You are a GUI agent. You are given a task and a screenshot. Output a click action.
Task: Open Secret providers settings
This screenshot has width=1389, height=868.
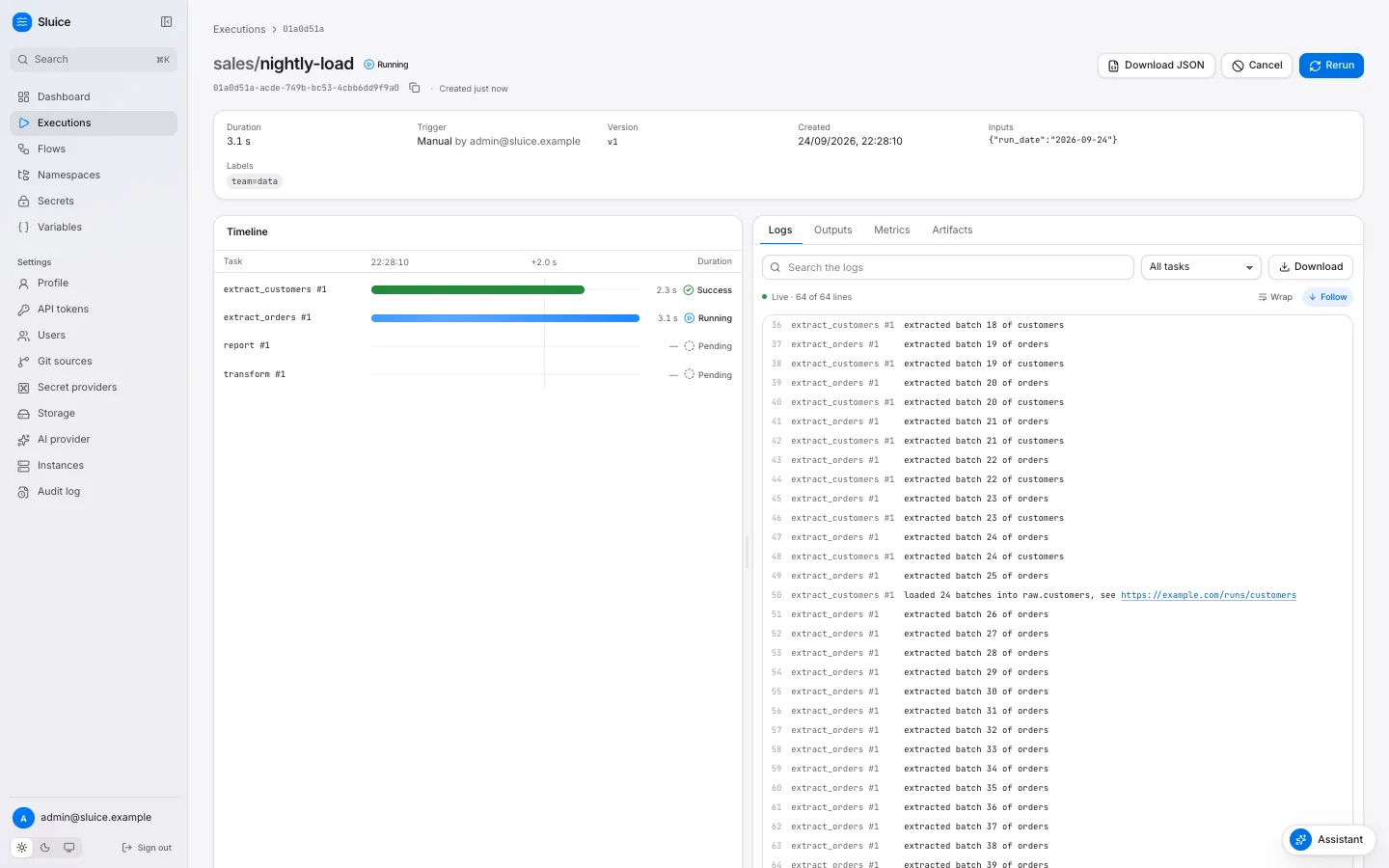coord(94,387)
